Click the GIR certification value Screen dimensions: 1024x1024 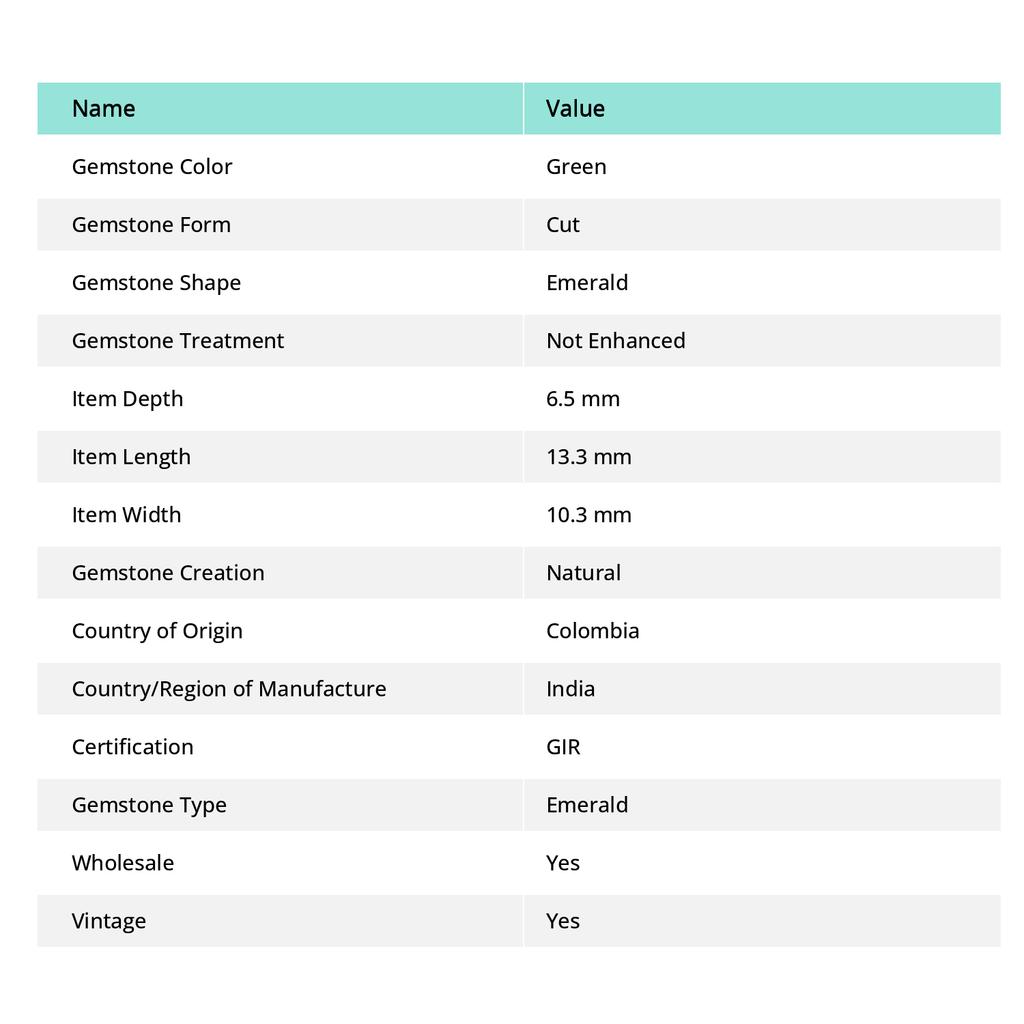(x=563, y=747)
